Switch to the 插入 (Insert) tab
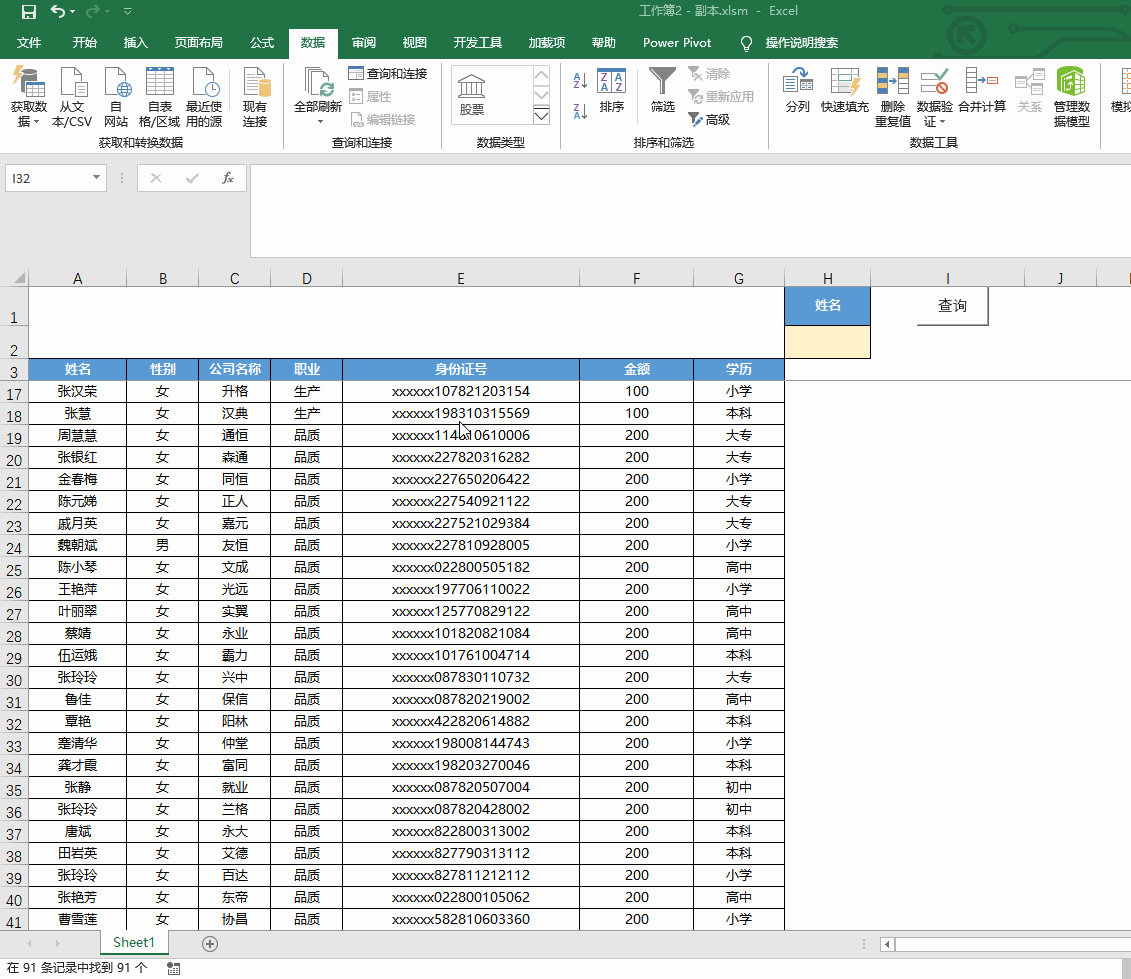Image resolution: width=1131 pixels, height=979 pixels. point(136,43)
